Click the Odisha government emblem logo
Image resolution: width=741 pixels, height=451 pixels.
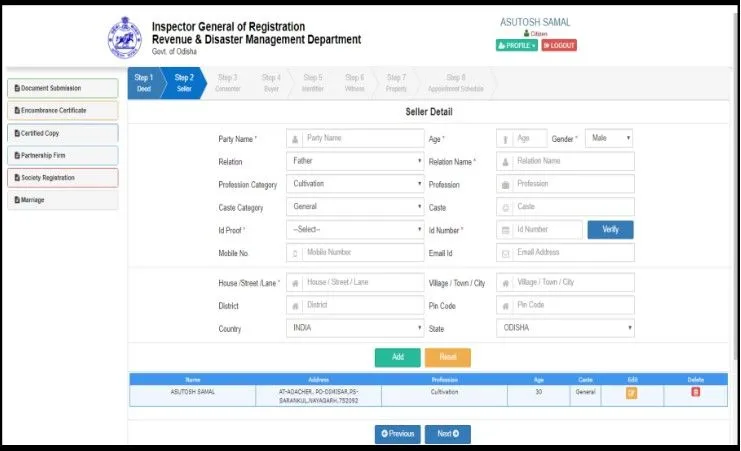click(125, 39)
